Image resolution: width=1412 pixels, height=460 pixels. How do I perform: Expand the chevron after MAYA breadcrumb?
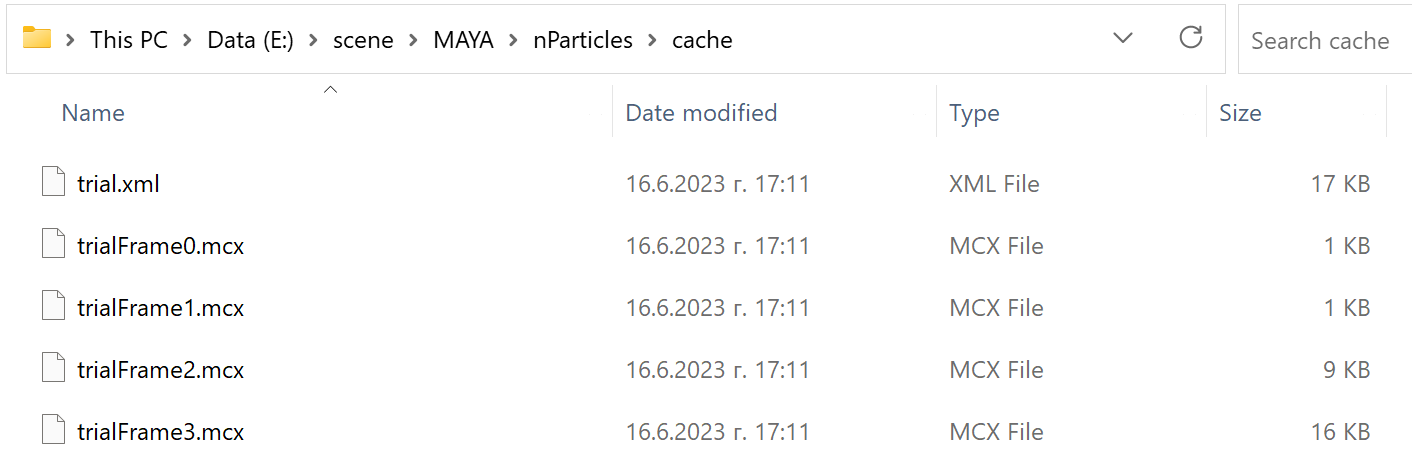click(x=513, y=40)
